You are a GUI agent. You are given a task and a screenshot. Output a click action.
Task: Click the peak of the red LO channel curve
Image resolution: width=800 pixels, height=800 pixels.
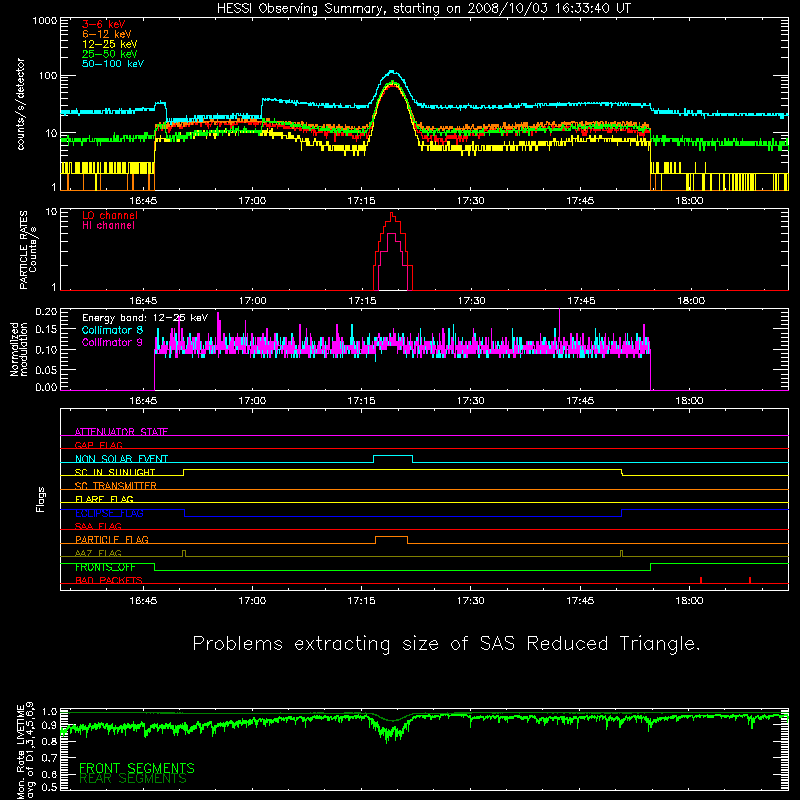[x=392, y=213]
